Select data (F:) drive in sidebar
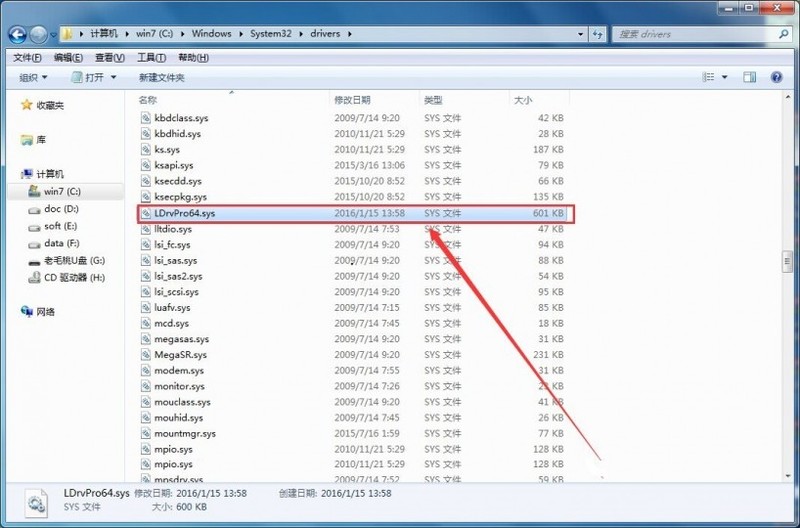The height and width of the screenshot is (528, 800). (x=54, y=243)
